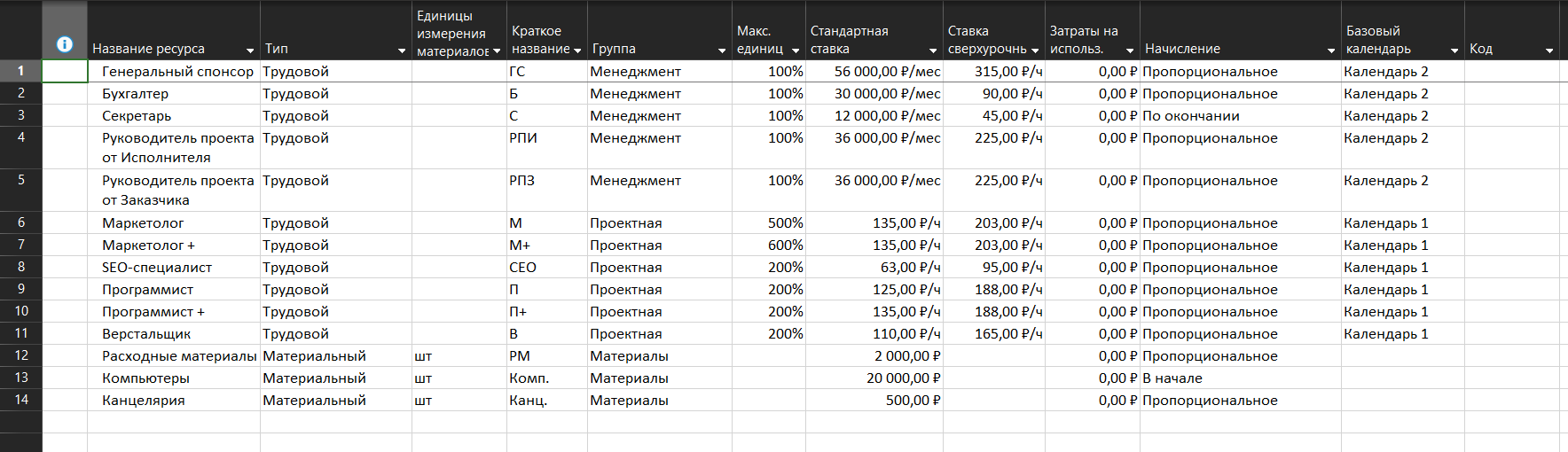Select the row 14 header for Канцелярия
The height and width of the screenshot is (452, 1568).
(x=21, y=400)
